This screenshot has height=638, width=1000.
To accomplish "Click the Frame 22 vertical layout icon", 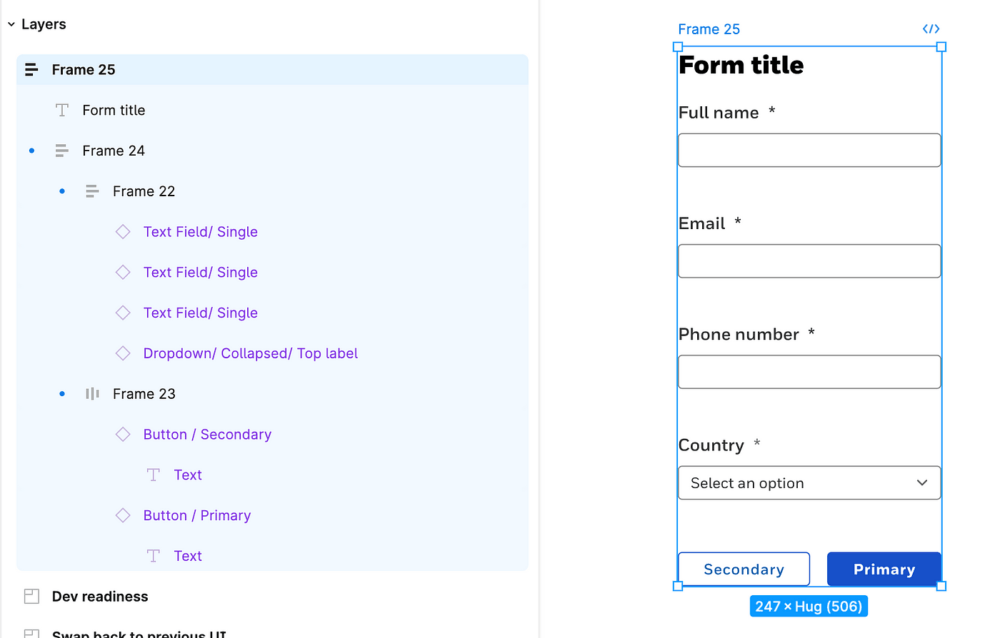I will 92,191.
